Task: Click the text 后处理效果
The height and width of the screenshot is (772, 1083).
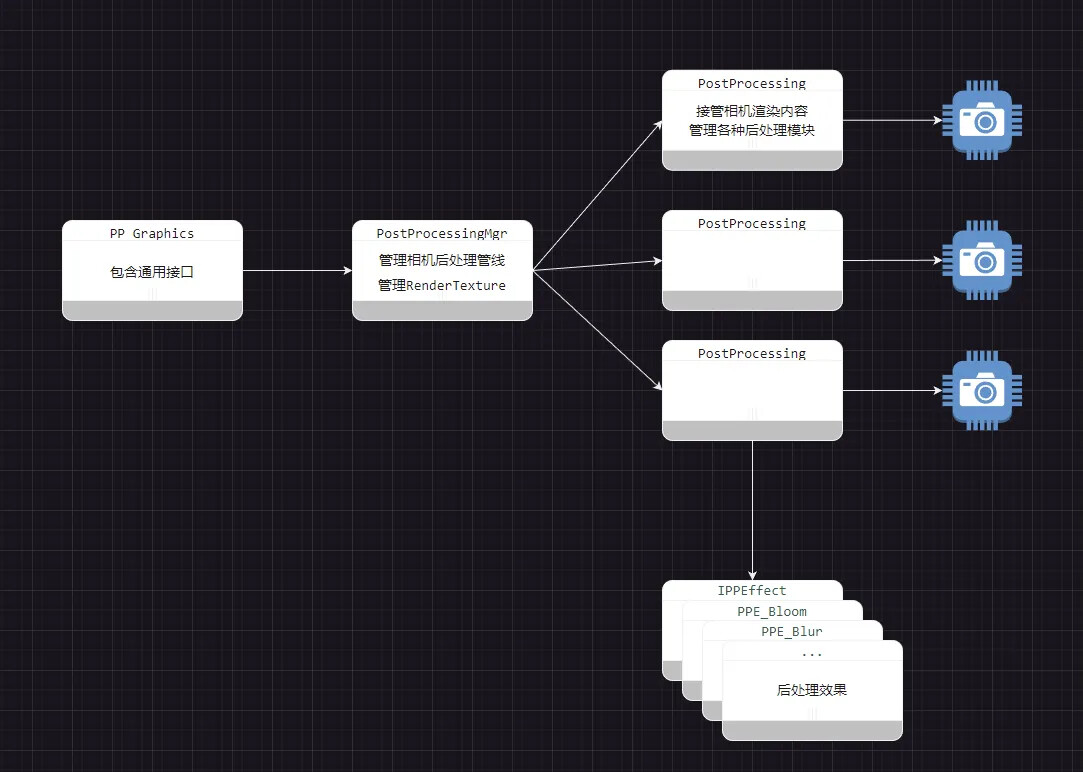Action: (x=812, y=690)
